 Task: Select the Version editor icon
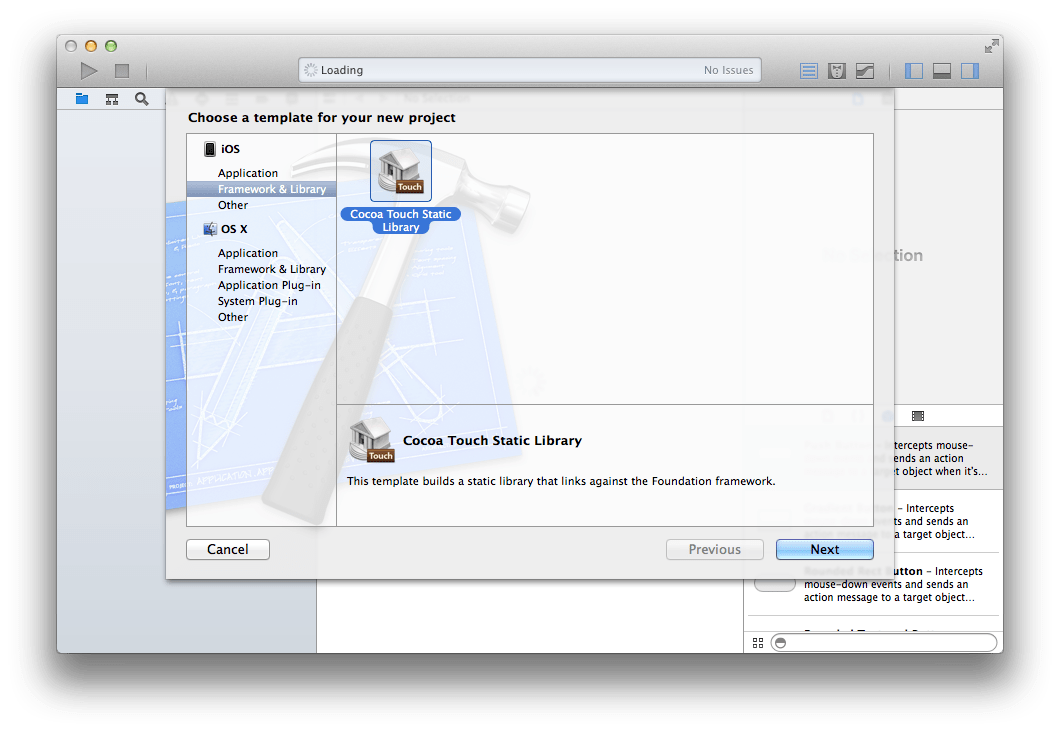click(865, 70)
